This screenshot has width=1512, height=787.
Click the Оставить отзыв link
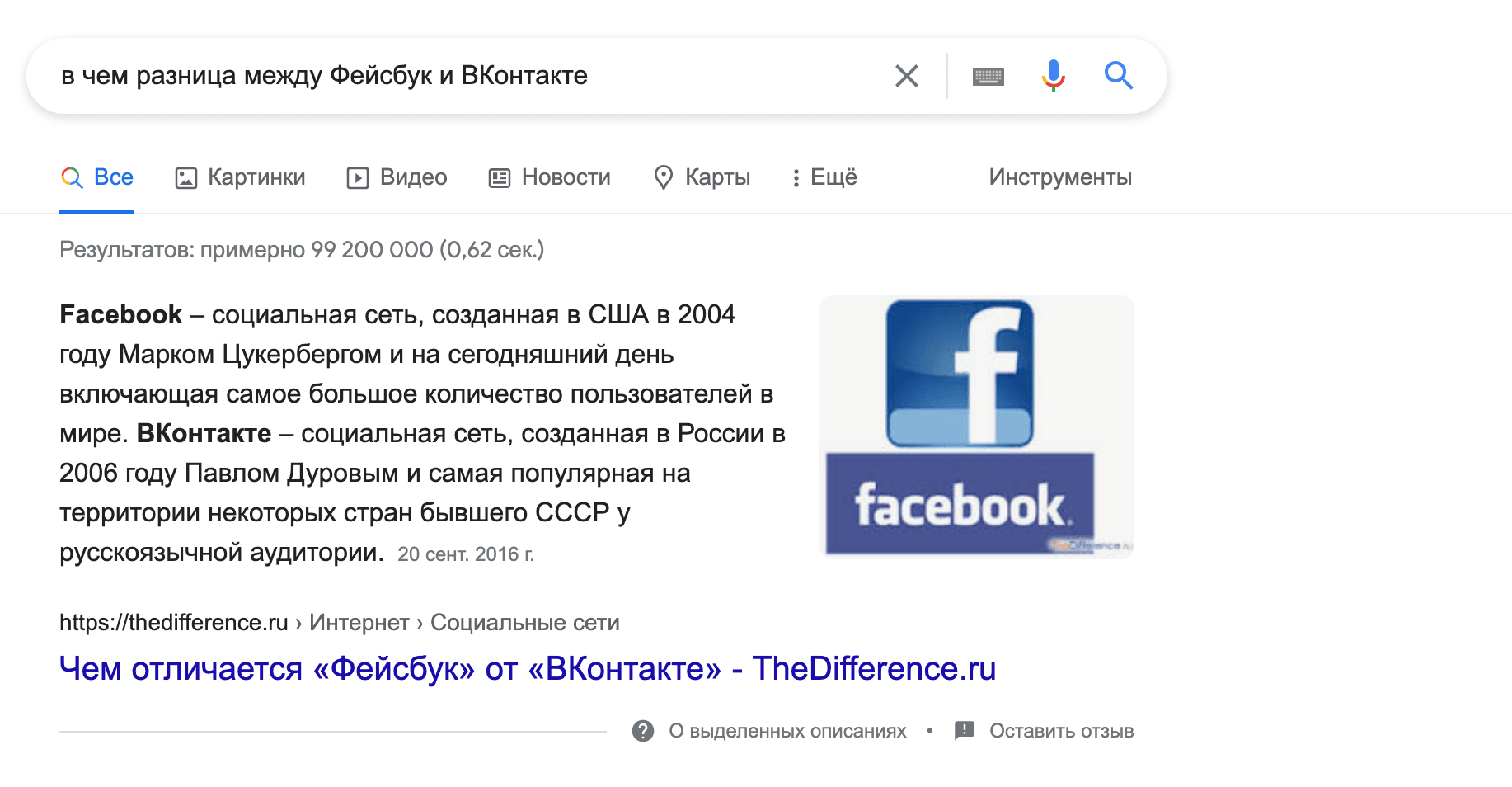click(x=1061, y=731)
